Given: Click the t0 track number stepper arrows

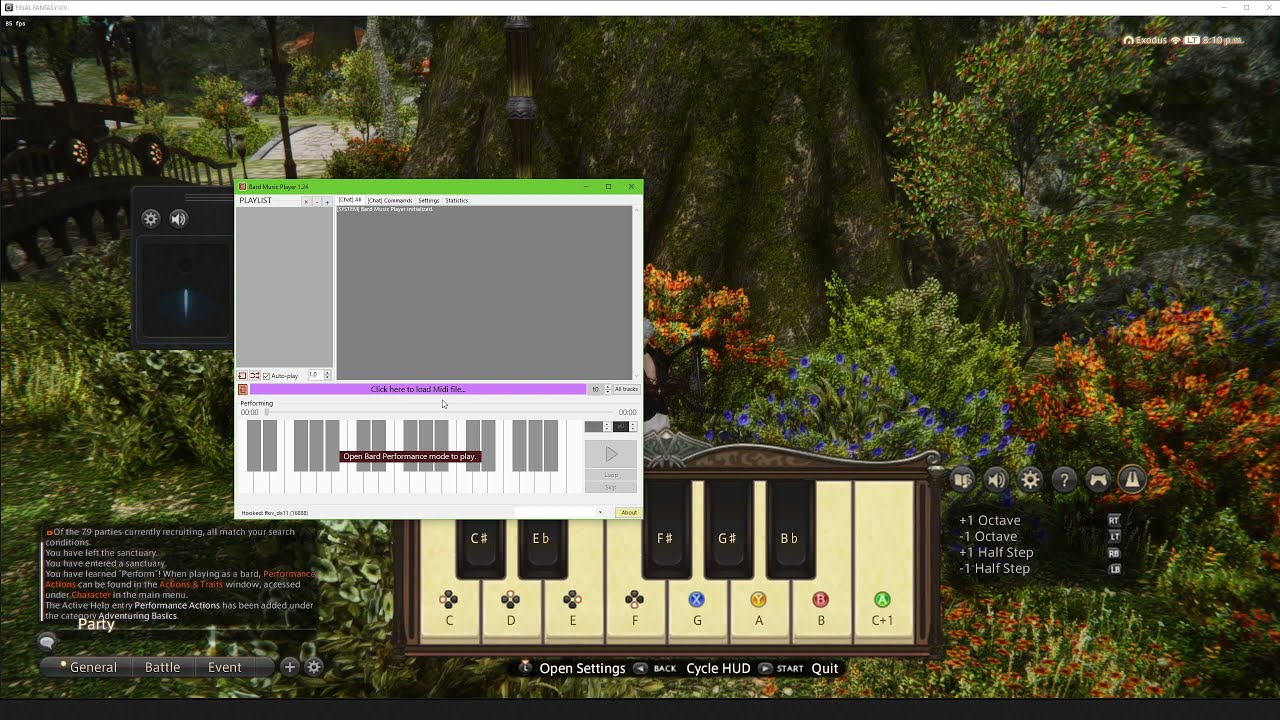Looking at the screenshot, I should coord(608,389).
